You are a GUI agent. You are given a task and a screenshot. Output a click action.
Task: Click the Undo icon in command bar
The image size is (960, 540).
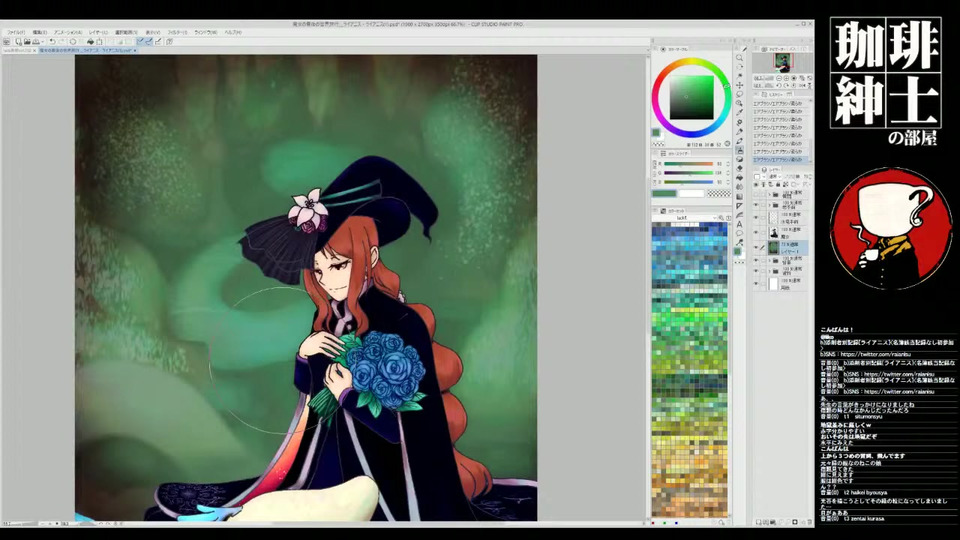tap(53, 42)
